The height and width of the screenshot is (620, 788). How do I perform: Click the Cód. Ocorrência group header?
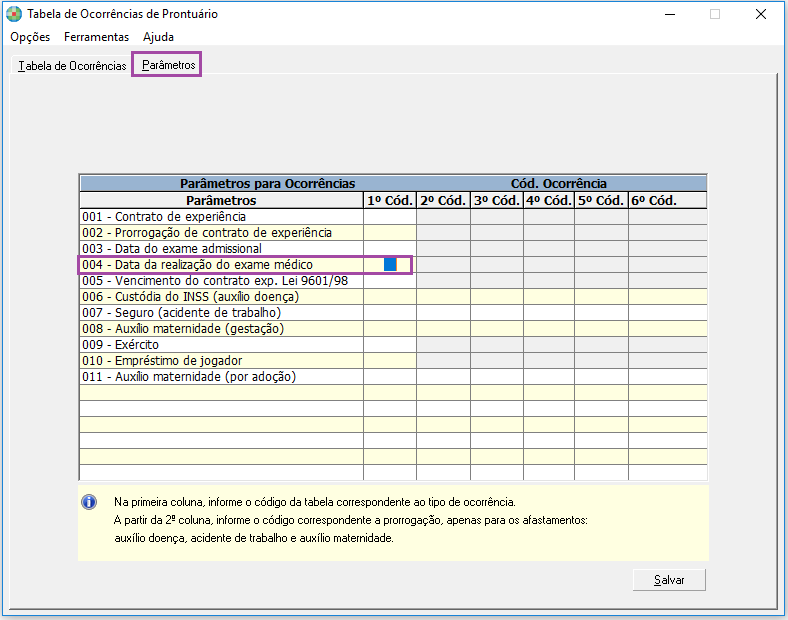[x=559, y=183]
